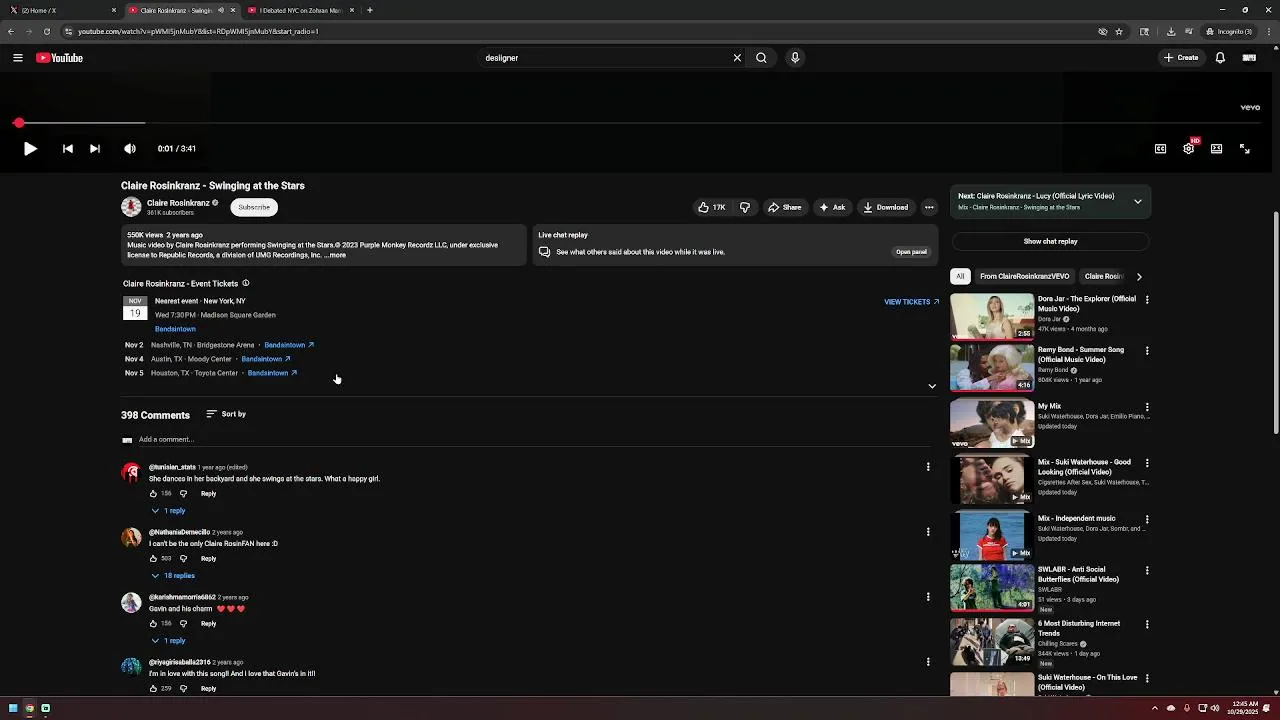The width and height of the screenshot is (1280, 720).
Task: Share this video
Action: point(785,207)
